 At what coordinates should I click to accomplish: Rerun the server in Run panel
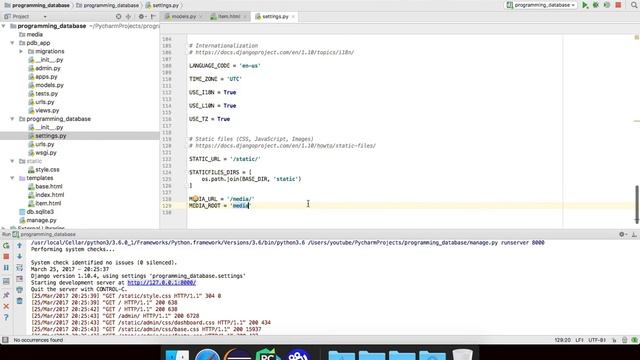tap(6, 246)
